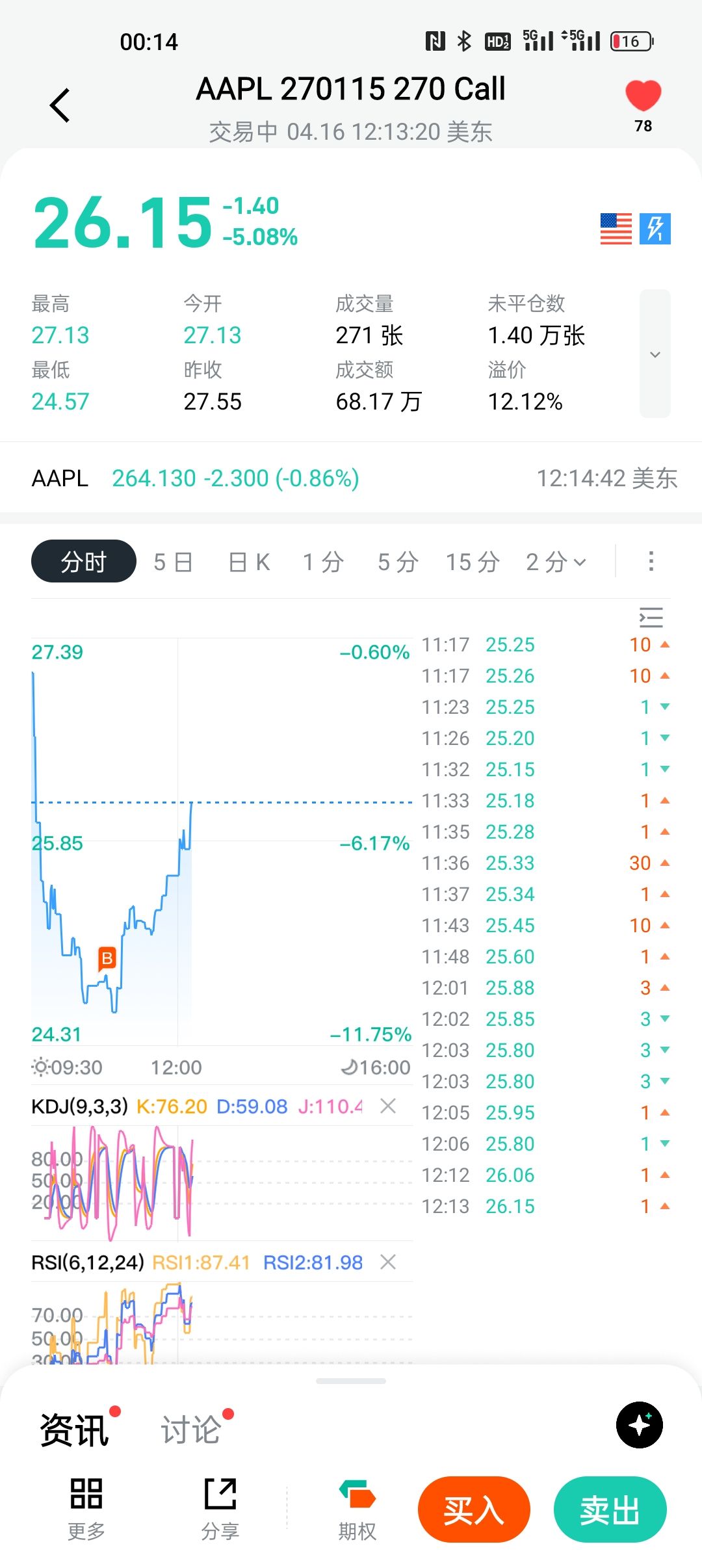Tap the blue lightning real-time quote icon
The height and width of the screenshot is (1568, 702).
[x=655, y=229]
